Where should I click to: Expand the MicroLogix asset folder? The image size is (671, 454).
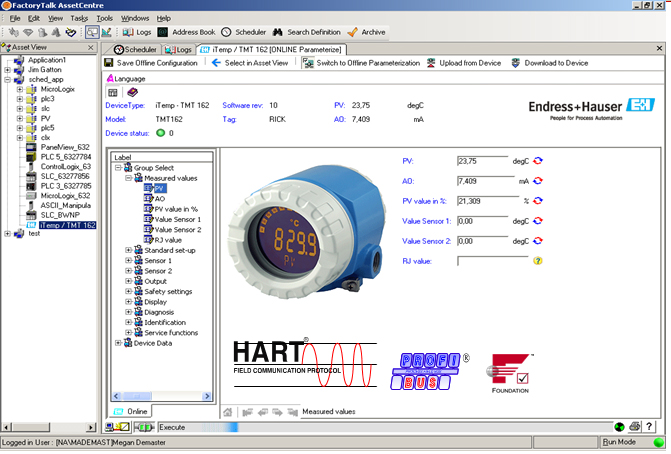tap(20, 89)
